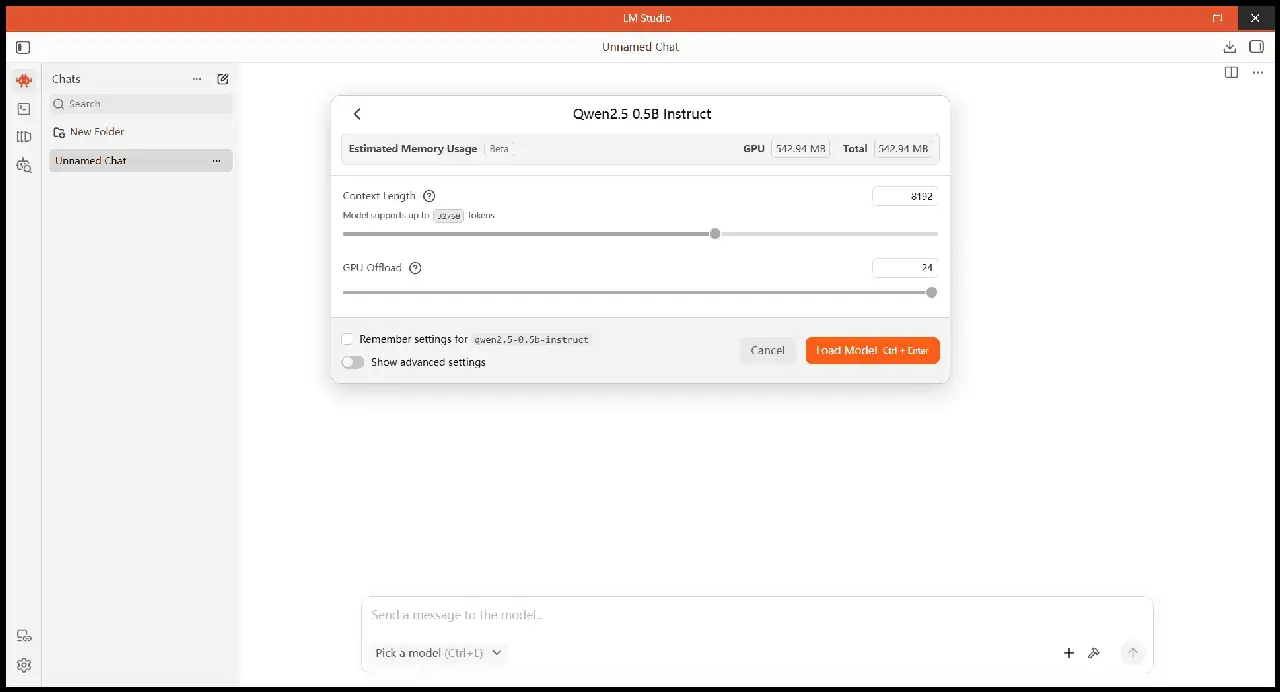The height and width of the screenshot is (692, 1280).
Task: Check Remember settings for qwen2.5-0.5b-instruct
Action: (x=347, y=339)
